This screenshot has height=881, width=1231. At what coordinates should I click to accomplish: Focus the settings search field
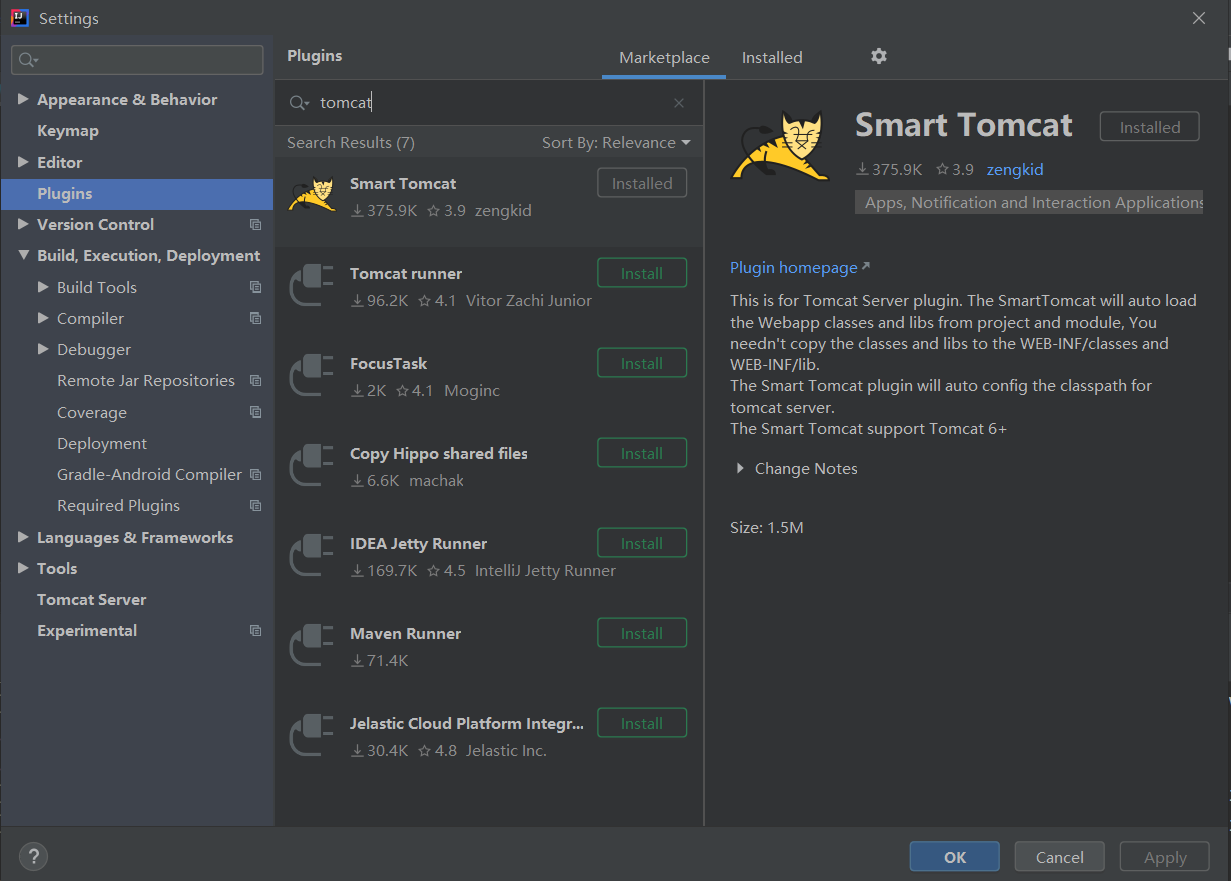click(x=138, y=60)
